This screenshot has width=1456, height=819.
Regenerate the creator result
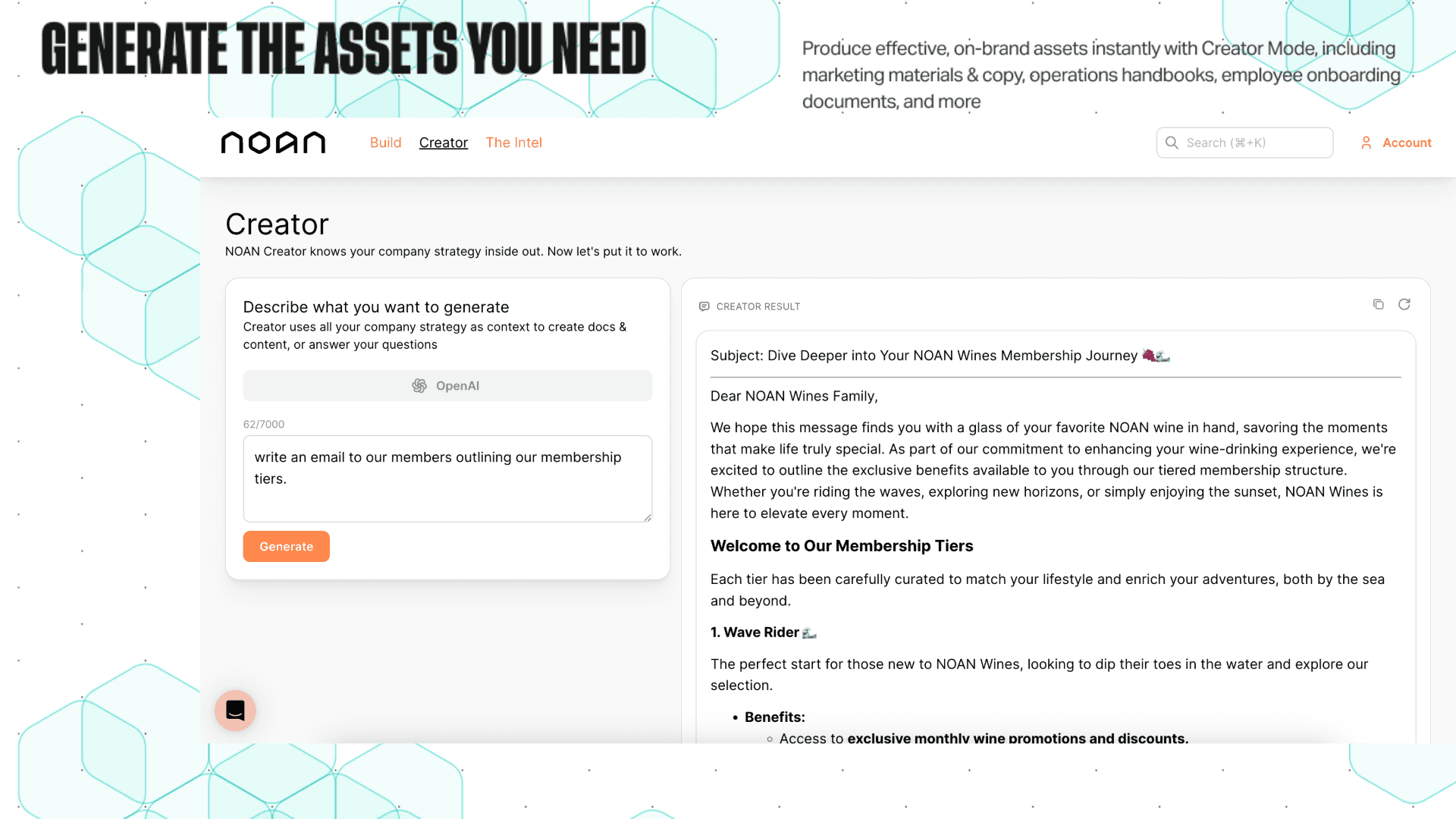pos(1404,304)
